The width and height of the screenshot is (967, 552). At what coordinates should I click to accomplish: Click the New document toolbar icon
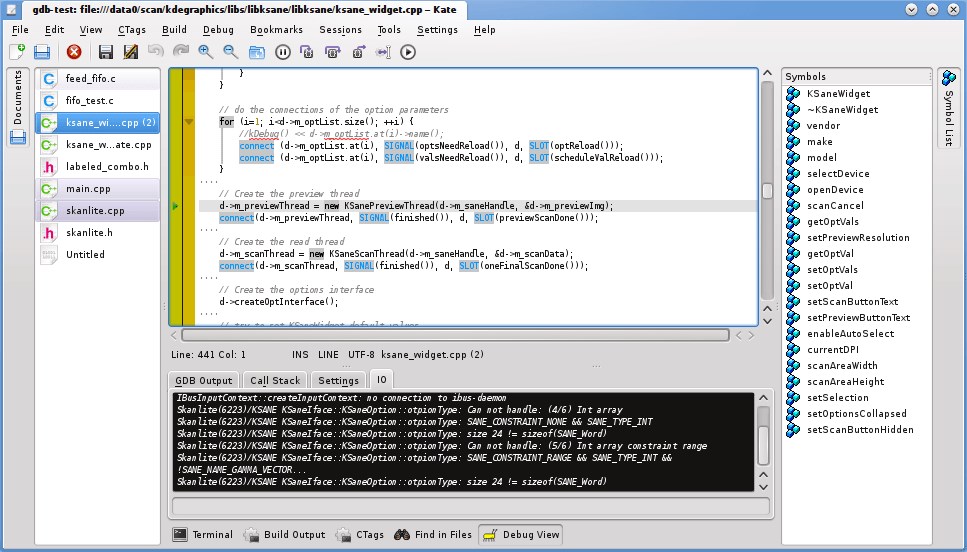17,52
